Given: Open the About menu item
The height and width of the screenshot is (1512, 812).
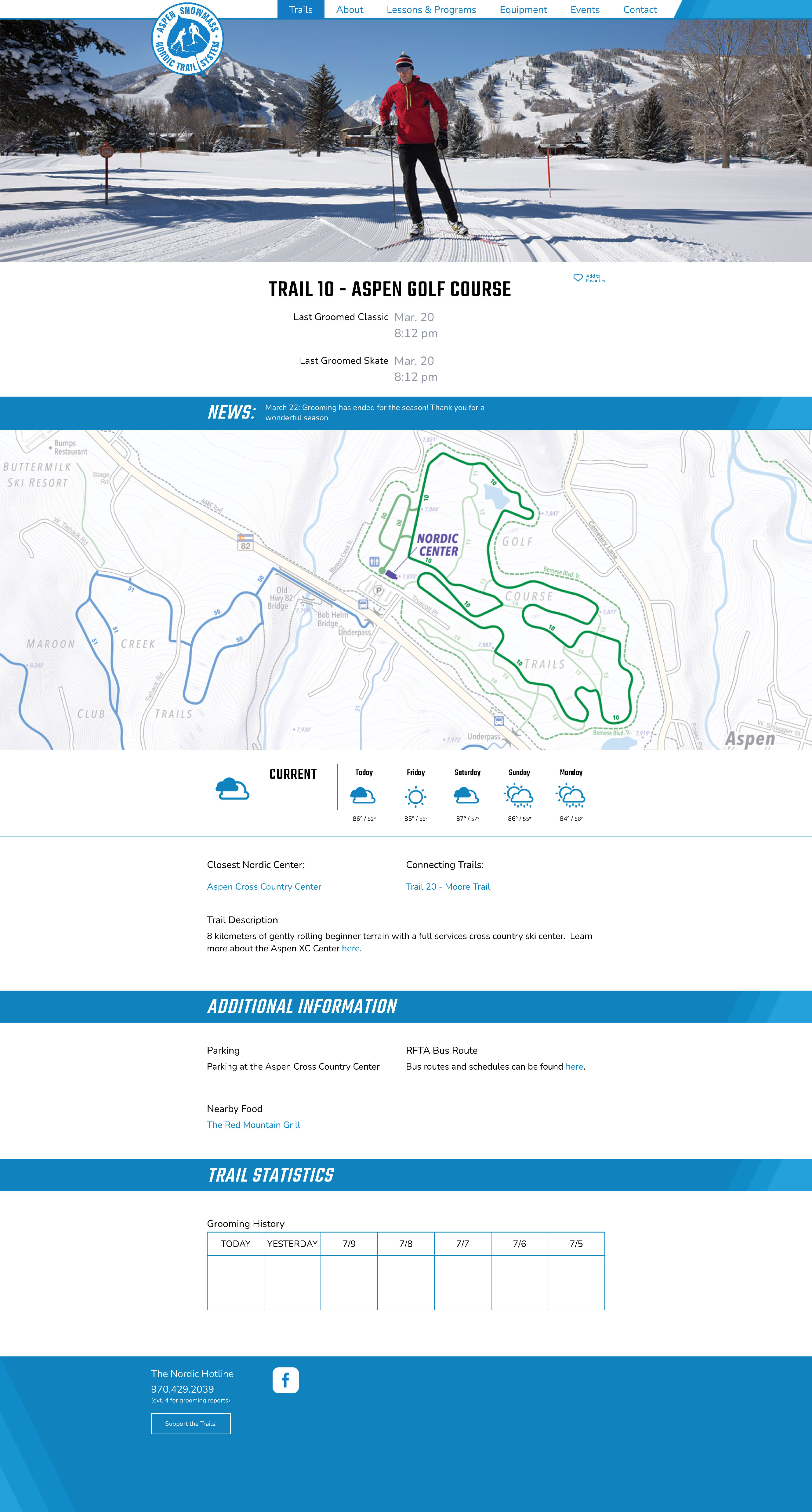Looking at the screenshot, I should (x=349, y=9).
